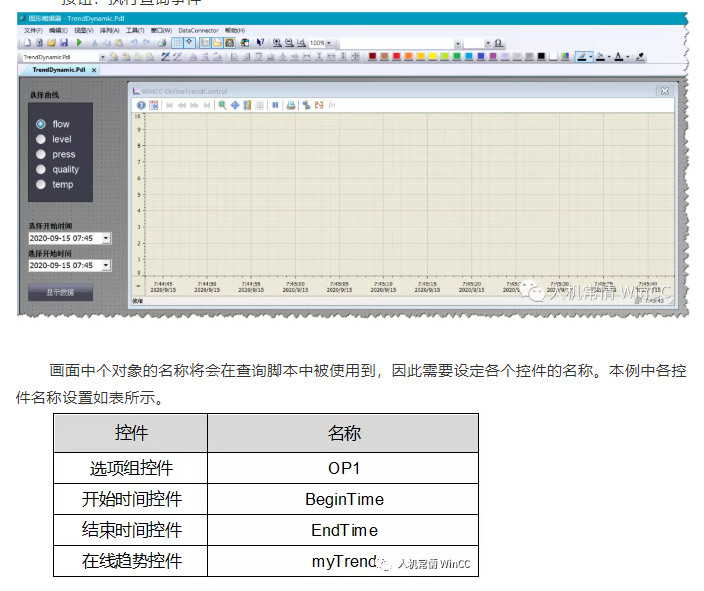
Task: Click the green Run (runtime start) icon
Action: point(77,43)
